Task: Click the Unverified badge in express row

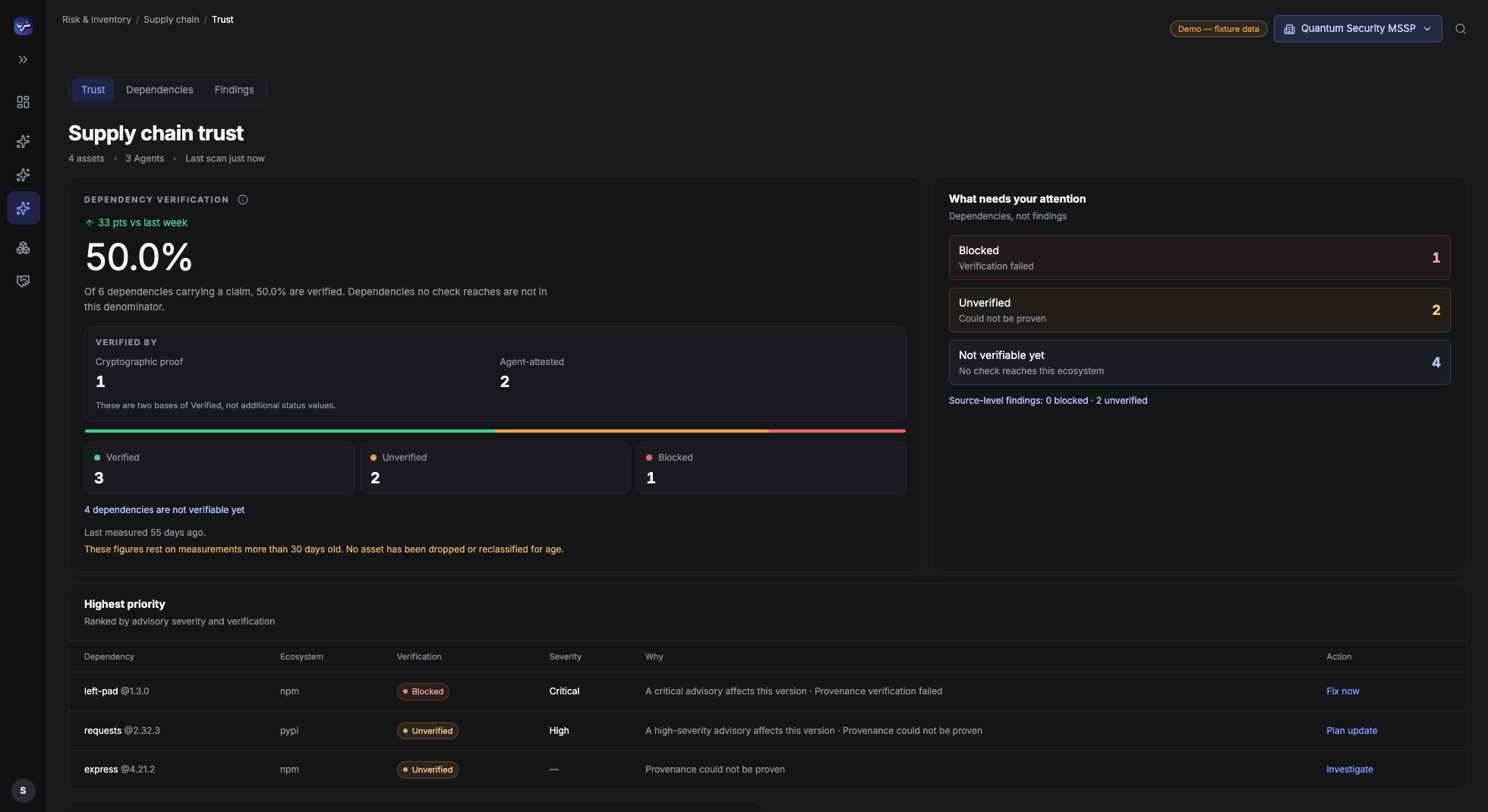Action: click(427, 770)
